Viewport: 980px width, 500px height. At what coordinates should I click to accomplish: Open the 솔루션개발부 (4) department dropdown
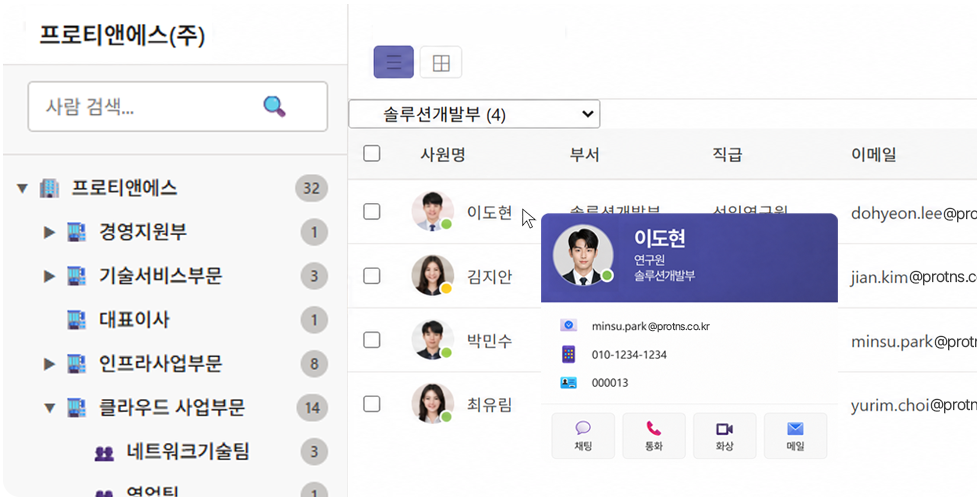point(474,114)
